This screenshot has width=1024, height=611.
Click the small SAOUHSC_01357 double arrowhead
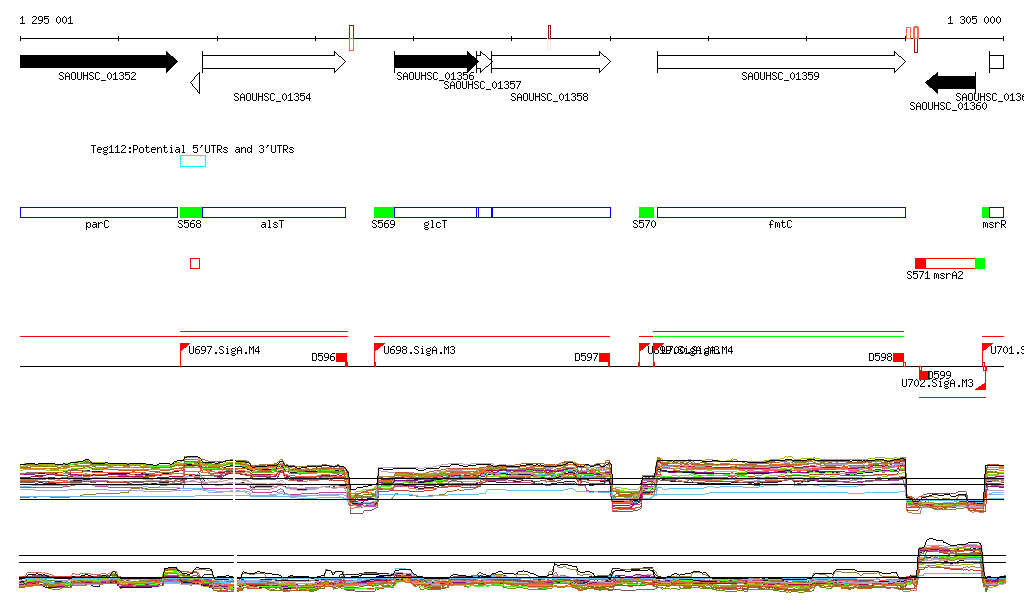484,62
